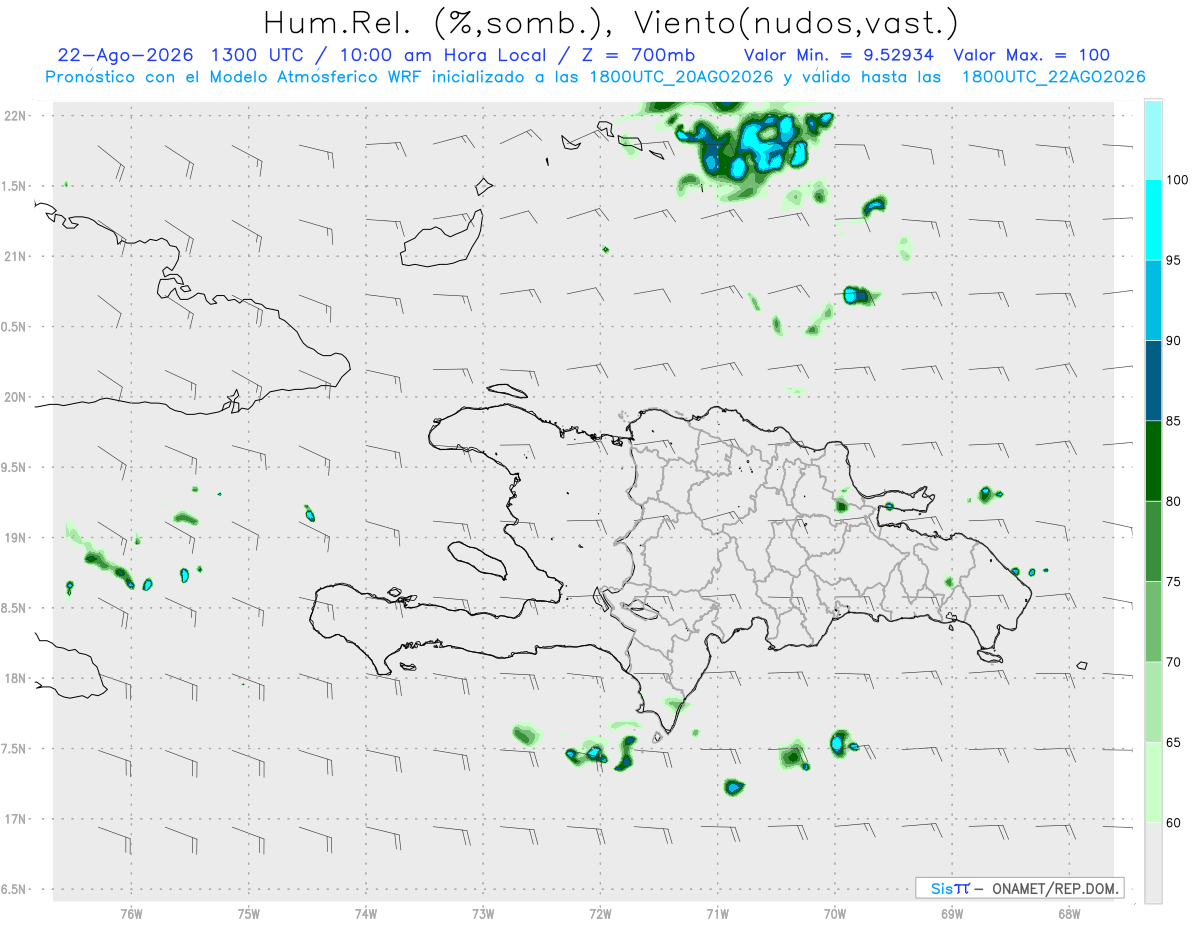Click the '8.5N' latitude label
The height and width of the screenshot is (927, 1200).
15,608
